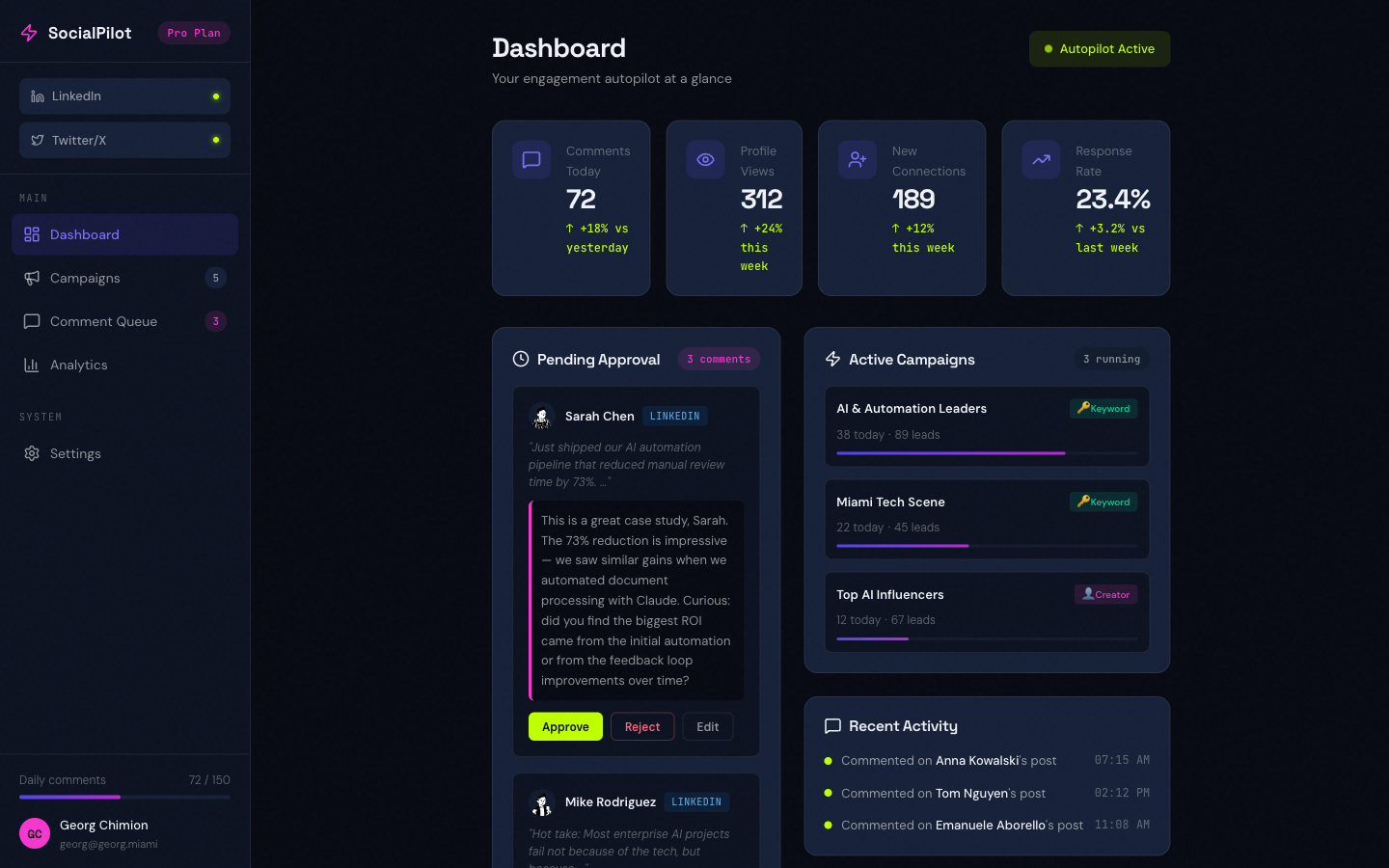Click the New Connections value 189

[x=913, y=199]
